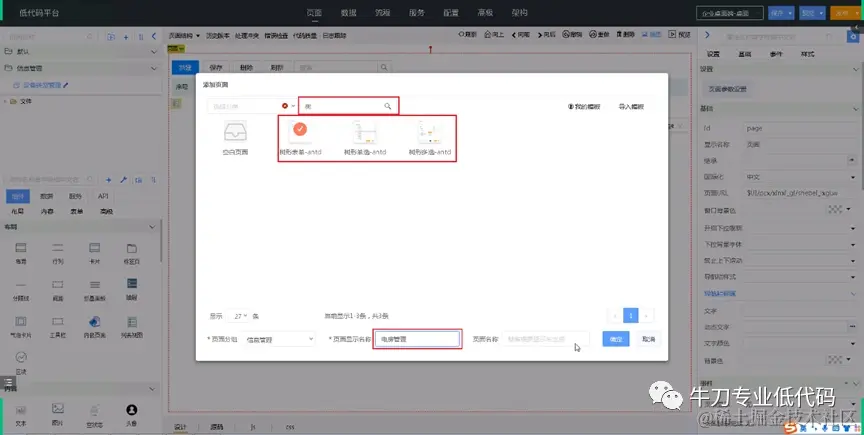The width and height of the screenshot is (864, 435).
Task: Expand right panel using blue right-arrow icon
Action: point(707,35)
